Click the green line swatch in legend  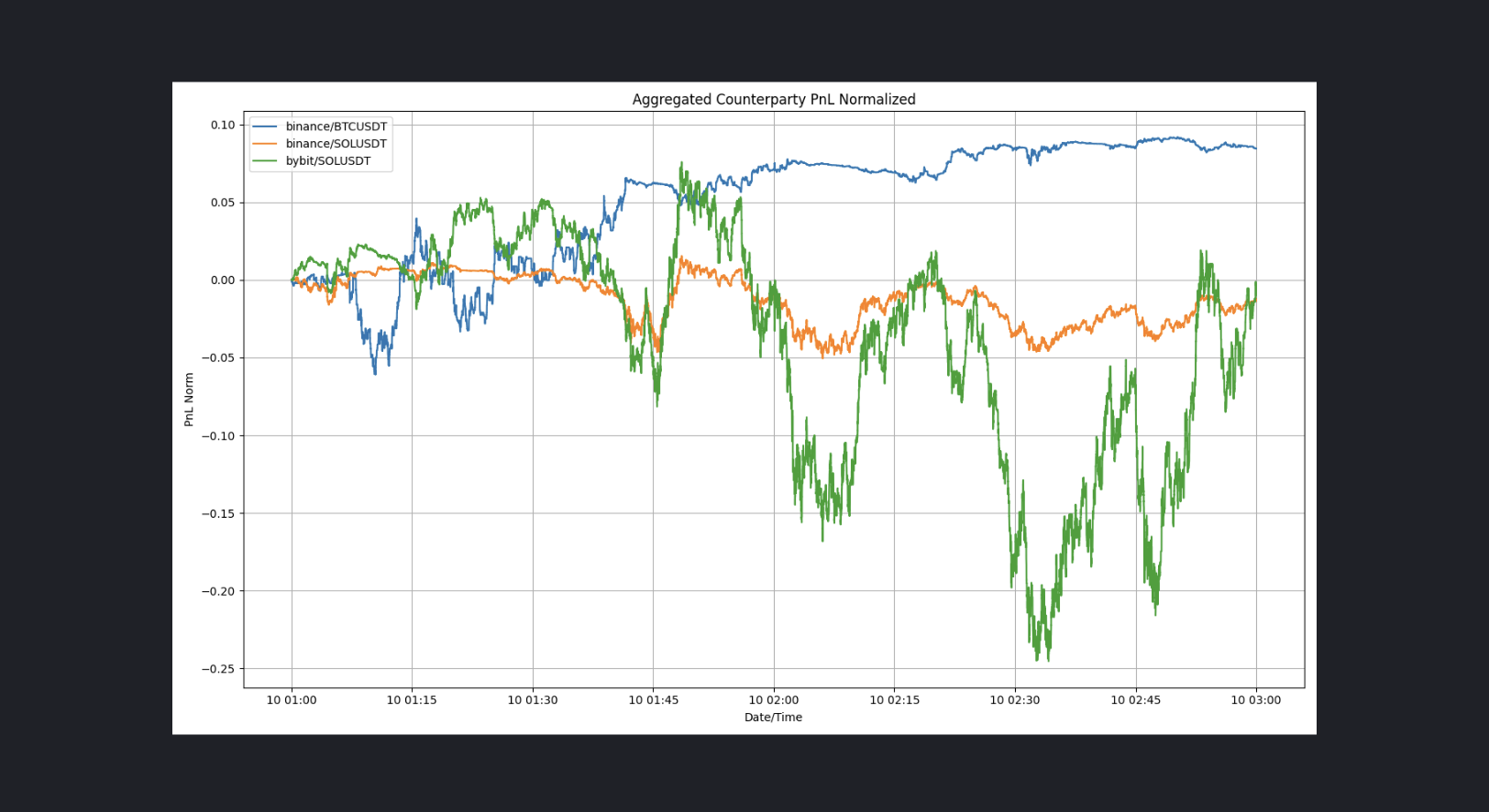pos(265,161)
